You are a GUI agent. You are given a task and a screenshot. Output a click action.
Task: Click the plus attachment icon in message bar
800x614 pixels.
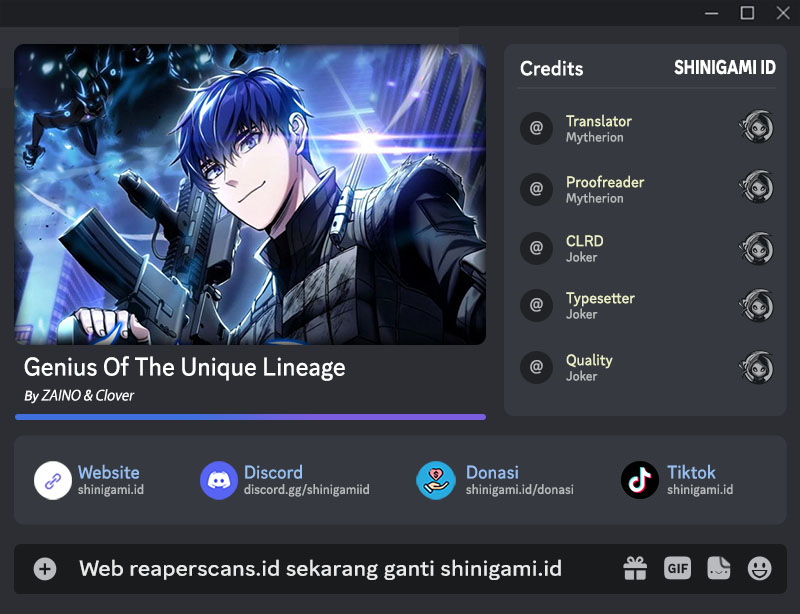pyautogui.click(x=45, y=569)
